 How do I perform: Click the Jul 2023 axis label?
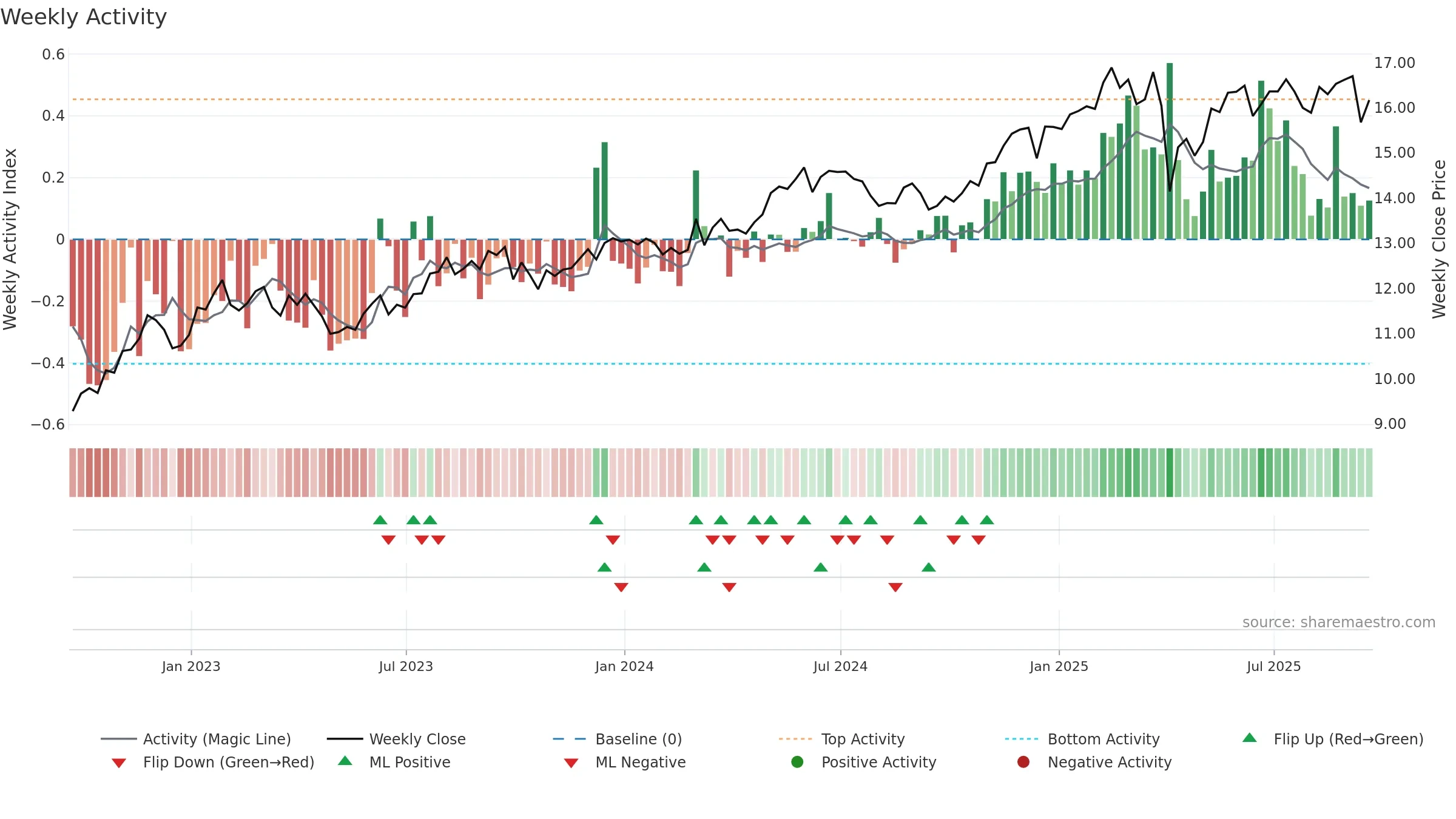[406, 667]
